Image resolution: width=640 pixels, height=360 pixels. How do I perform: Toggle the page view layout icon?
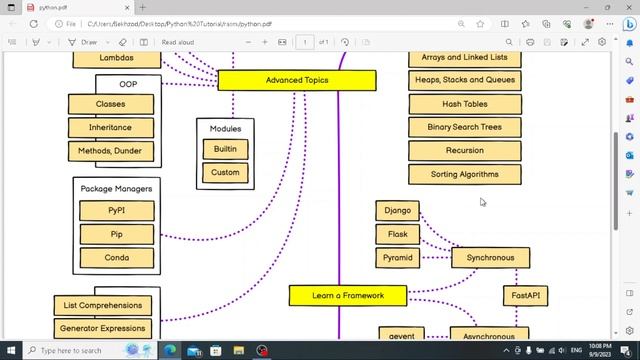tap(144, 42)
